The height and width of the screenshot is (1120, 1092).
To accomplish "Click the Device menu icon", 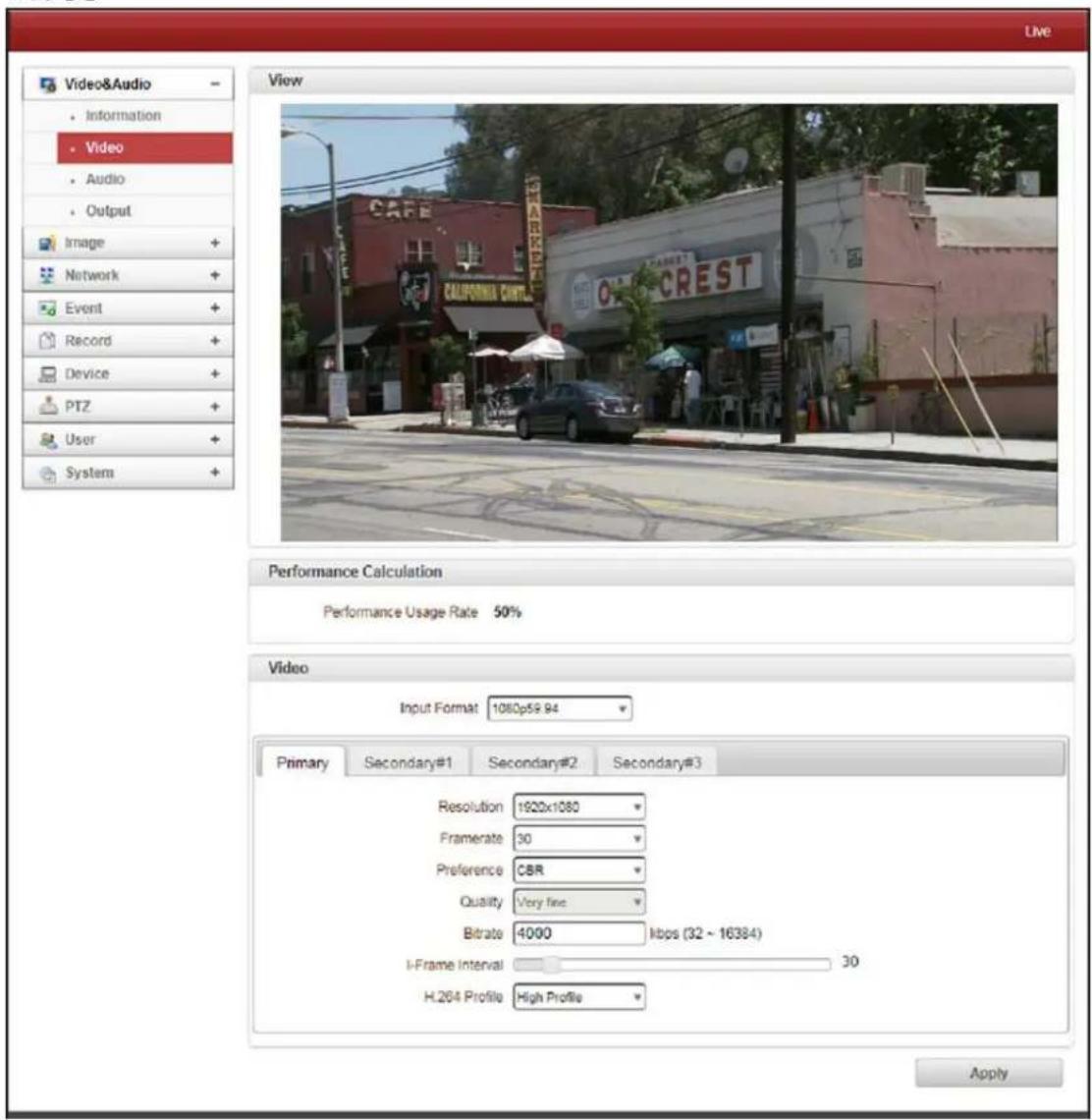I will click(47, 374).
